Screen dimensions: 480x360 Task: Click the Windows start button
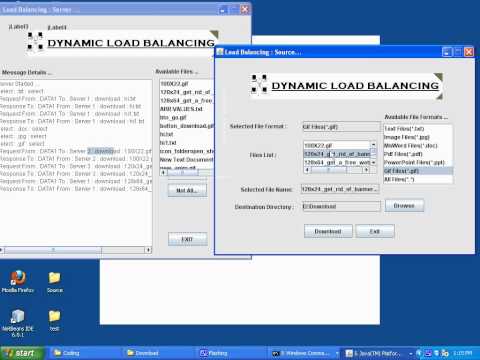pyautogui.click(x=22, y=353)
